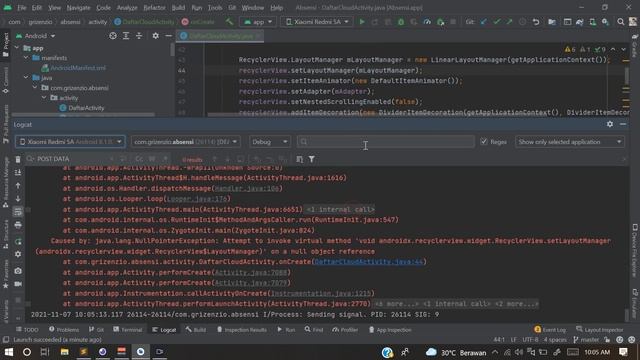Open the Layout Inspector button
The image size is (640, 360).
click(600, 329)
